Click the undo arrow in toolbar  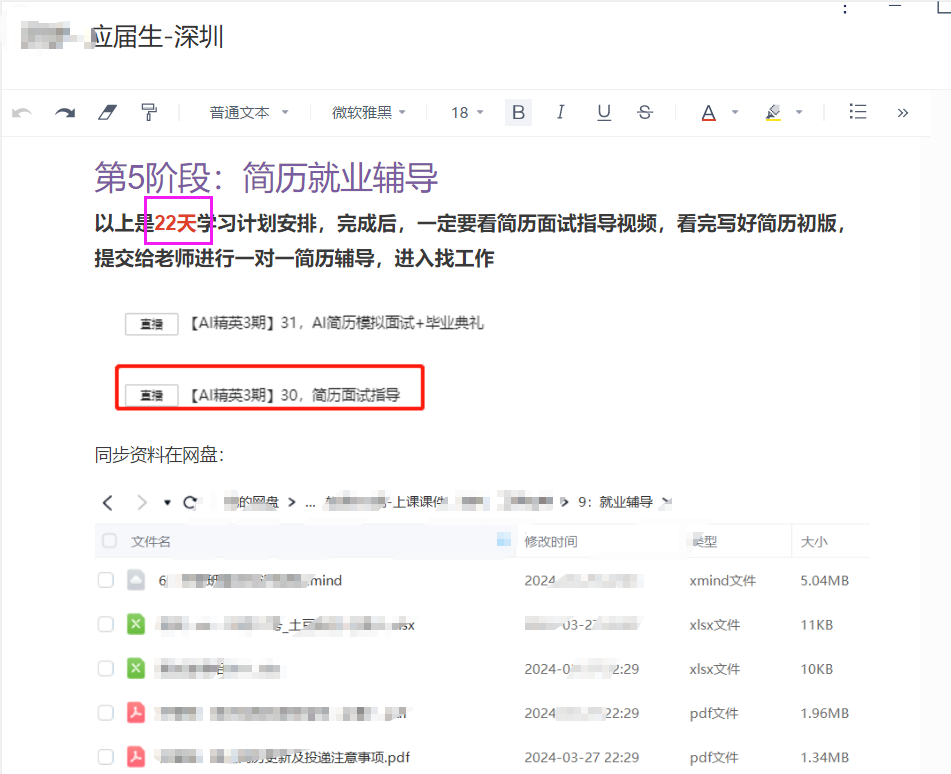click(22, 113)
